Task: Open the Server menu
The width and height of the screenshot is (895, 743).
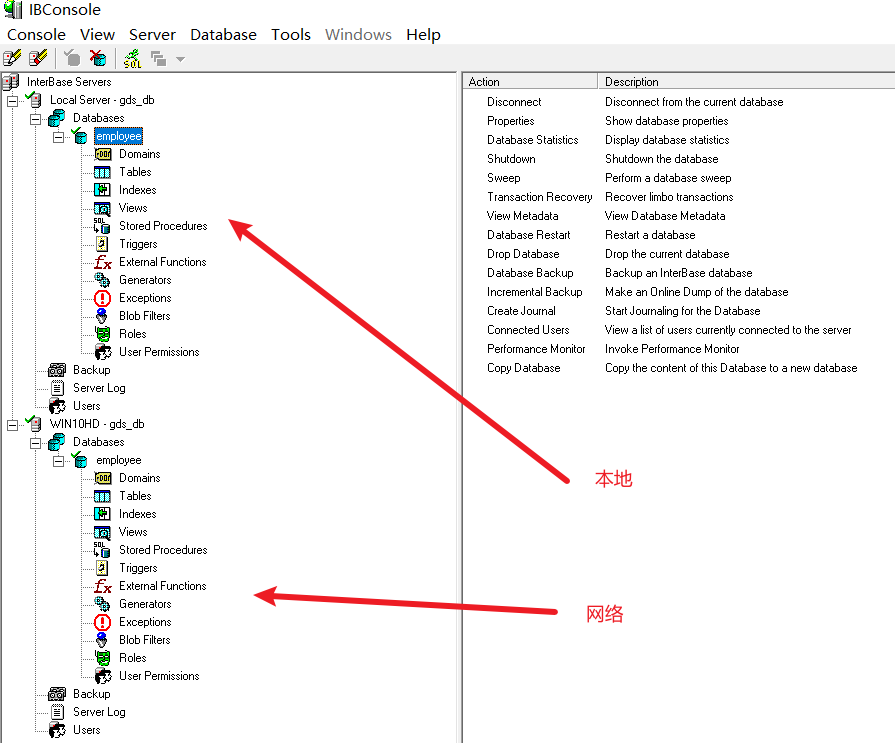Action: pos(152,35)
